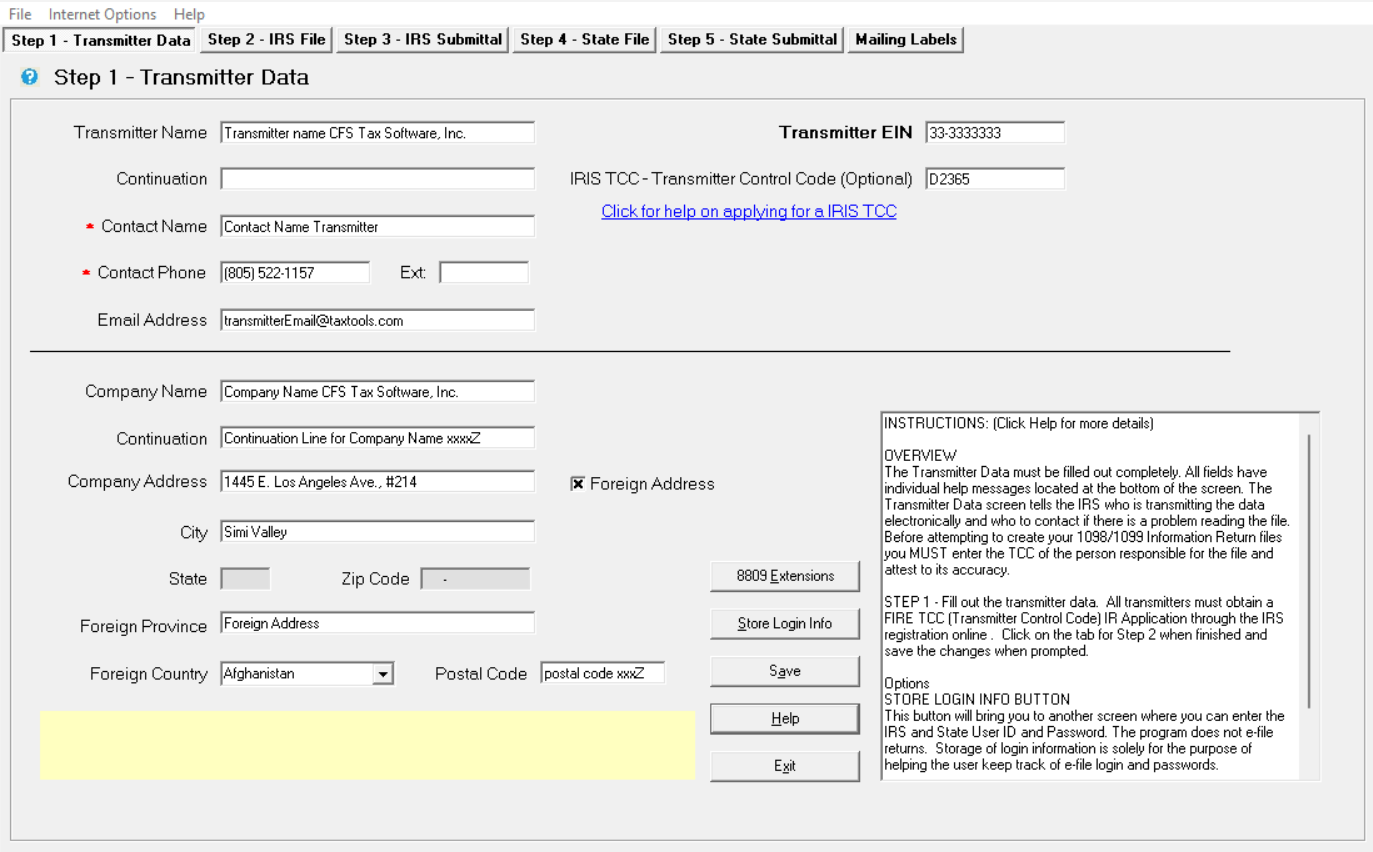Open the File menu

click(20, 14)
